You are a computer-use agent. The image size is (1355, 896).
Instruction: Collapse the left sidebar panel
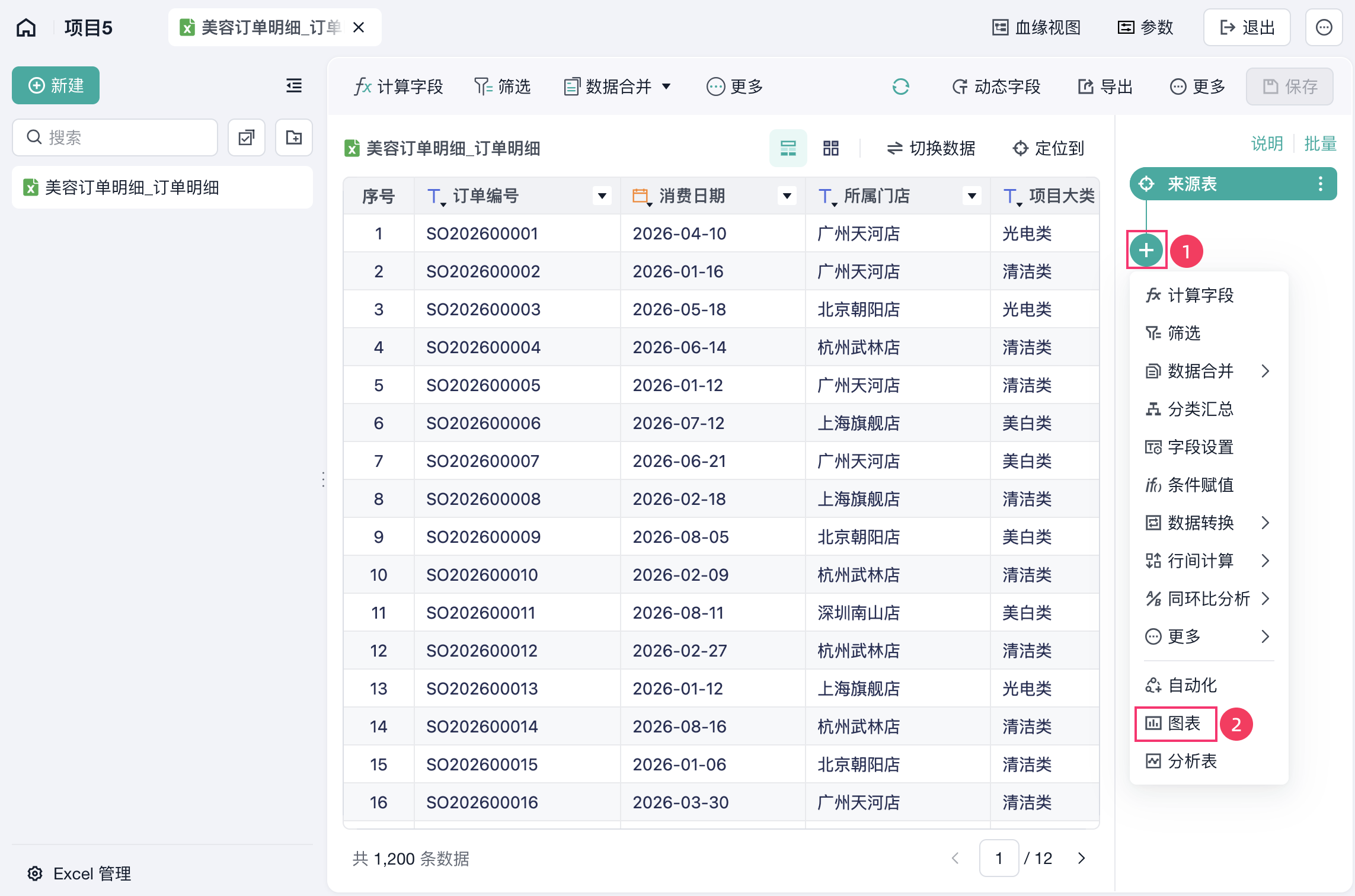click(x=294, y=86)
